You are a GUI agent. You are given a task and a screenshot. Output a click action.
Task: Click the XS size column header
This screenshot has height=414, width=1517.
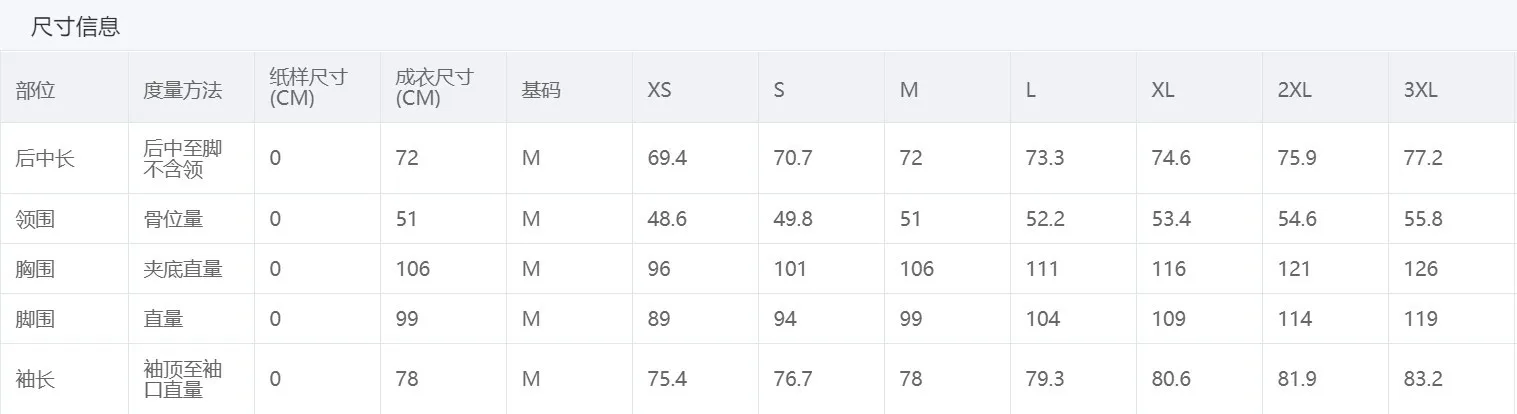coord(659,90)
